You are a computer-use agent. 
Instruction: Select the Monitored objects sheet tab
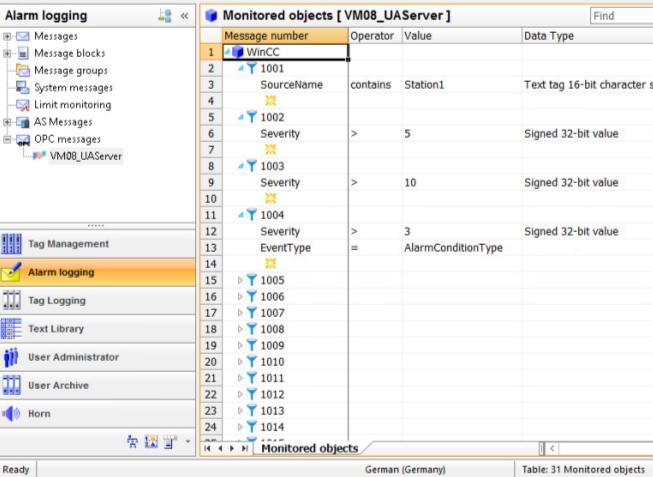309,448
